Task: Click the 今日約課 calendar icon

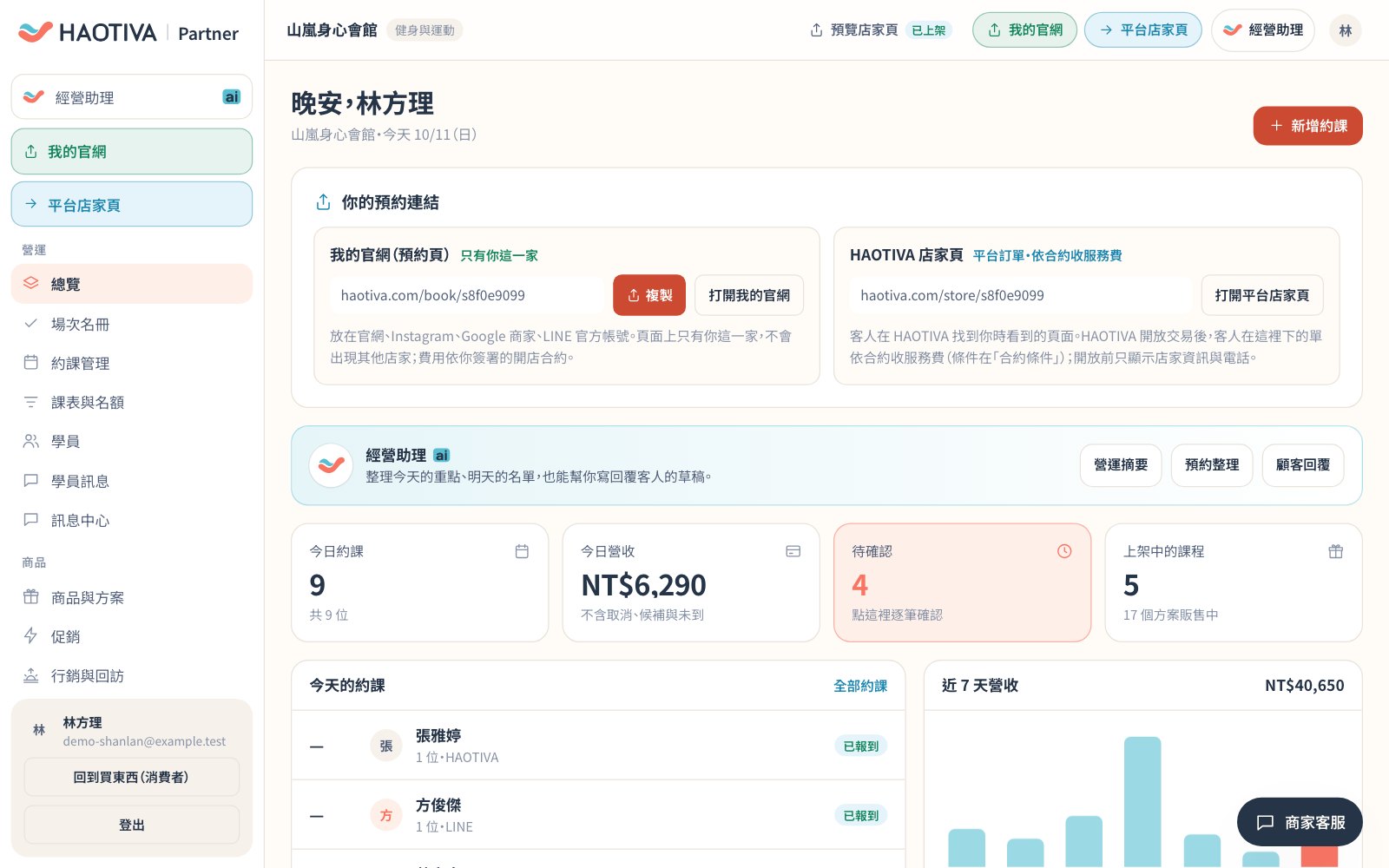Action: (522, 551)
